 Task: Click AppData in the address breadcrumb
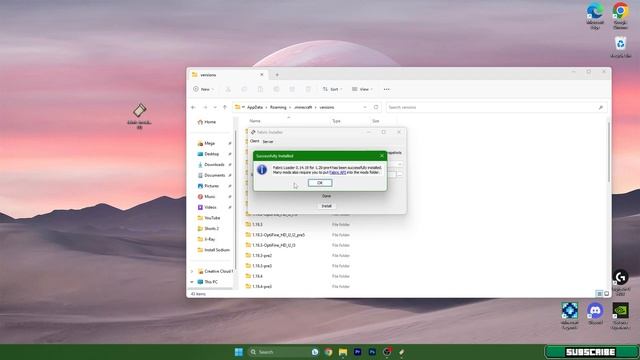click(255, 107)
